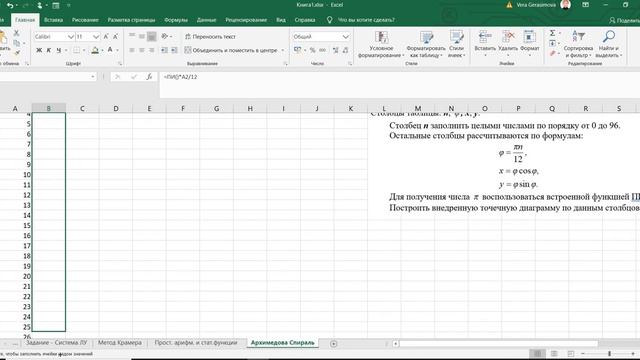Viewport: 640px width, 360px height.
Task: Align text left
Action: pyautogui.click(x=132, y=50)
